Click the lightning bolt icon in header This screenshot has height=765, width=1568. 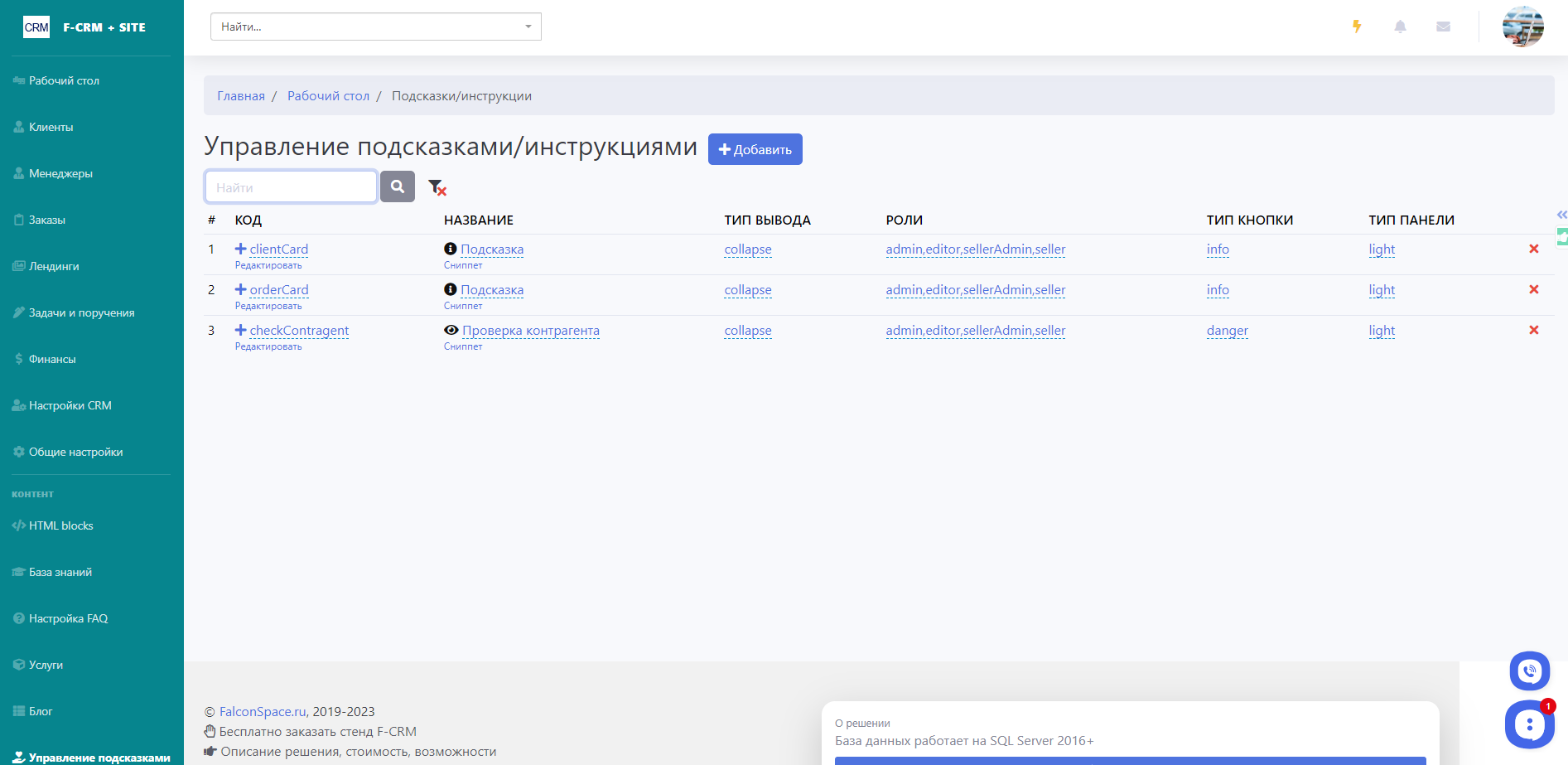(x=1357, y=27)
